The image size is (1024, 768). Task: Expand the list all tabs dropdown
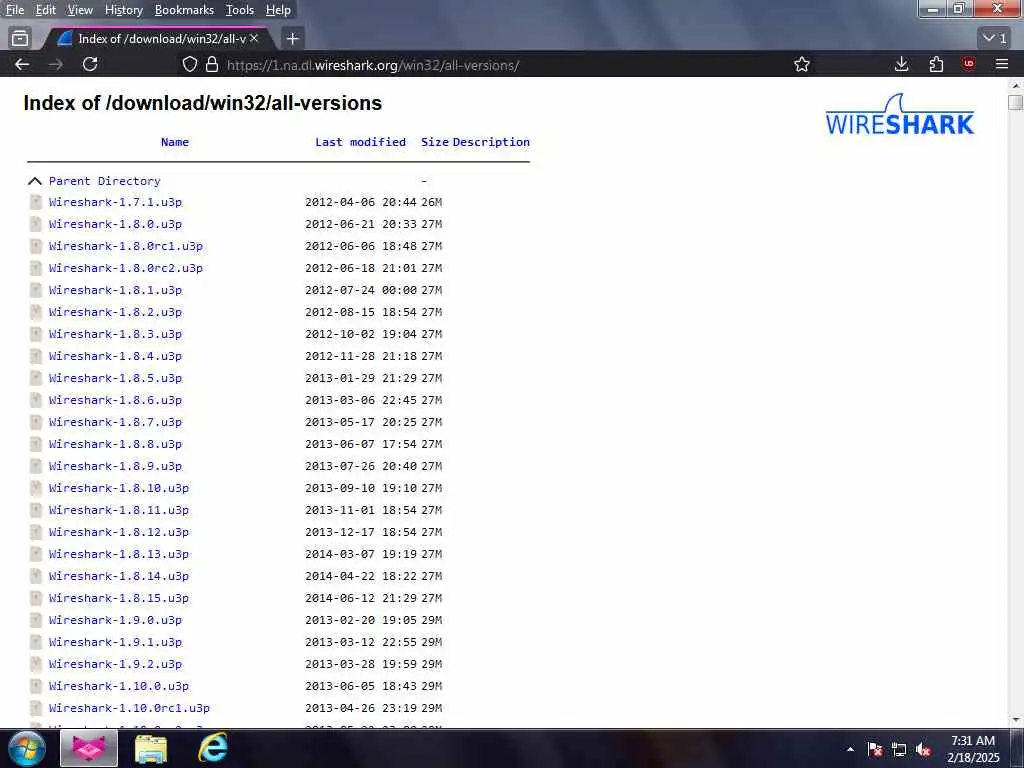995,39
